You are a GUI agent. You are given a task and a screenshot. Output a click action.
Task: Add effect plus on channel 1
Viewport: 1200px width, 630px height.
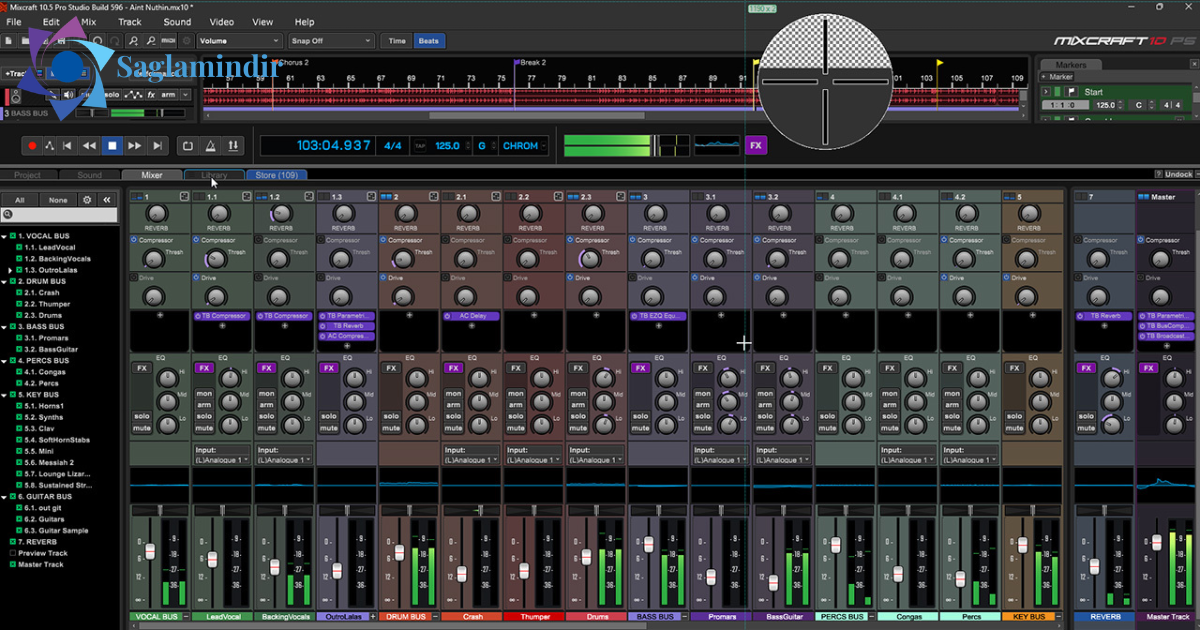[160, 314]
